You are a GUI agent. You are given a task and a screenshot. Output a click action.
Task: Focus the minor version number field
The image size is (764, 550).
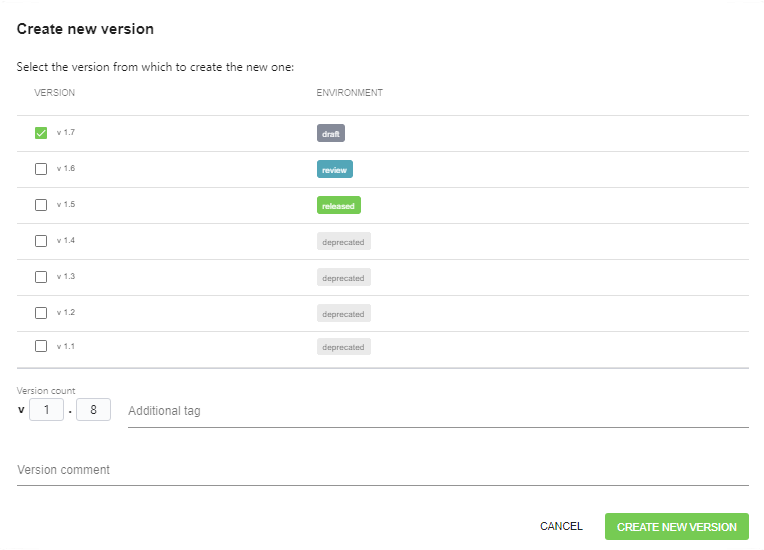coord(93,410)
